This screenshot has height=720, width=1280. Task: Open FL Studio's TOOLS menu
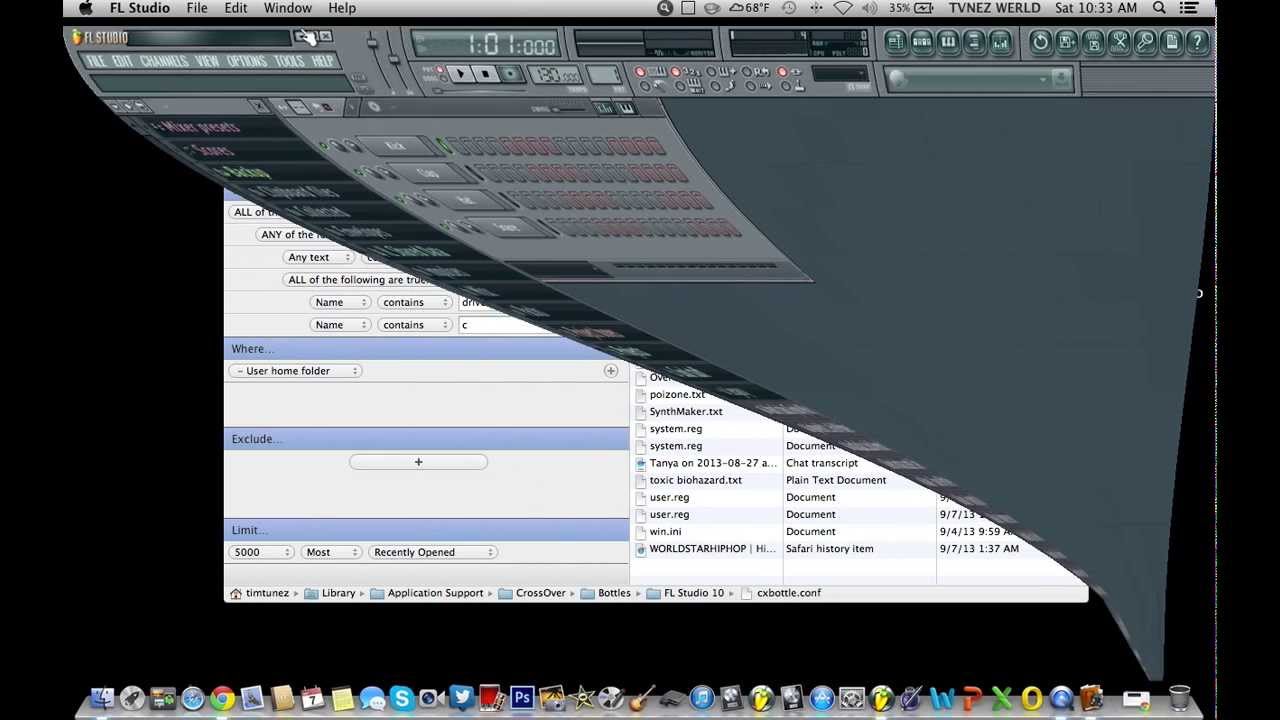[x=289, y=61]
